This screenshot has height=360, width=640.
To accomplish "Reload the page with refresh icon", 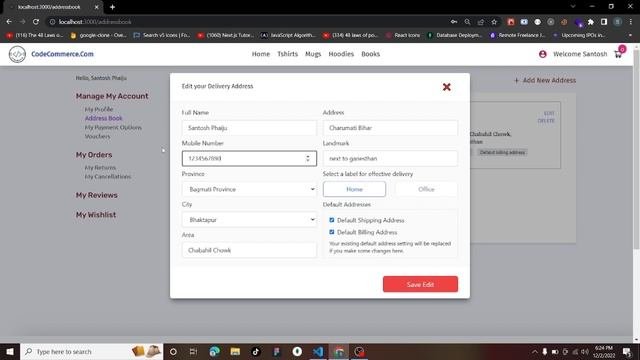I will (x=36, y=22).
